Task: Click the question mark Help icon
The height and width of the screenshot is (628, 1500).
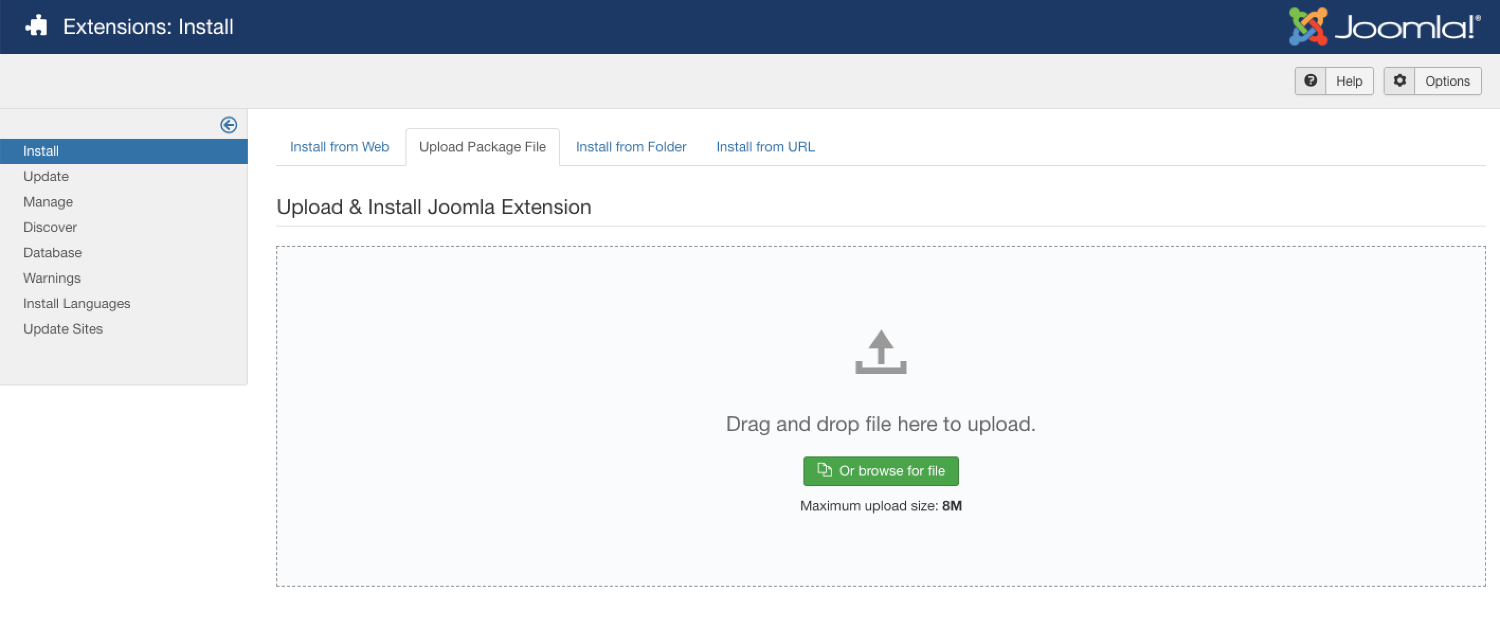Action: click(1310, 81)
